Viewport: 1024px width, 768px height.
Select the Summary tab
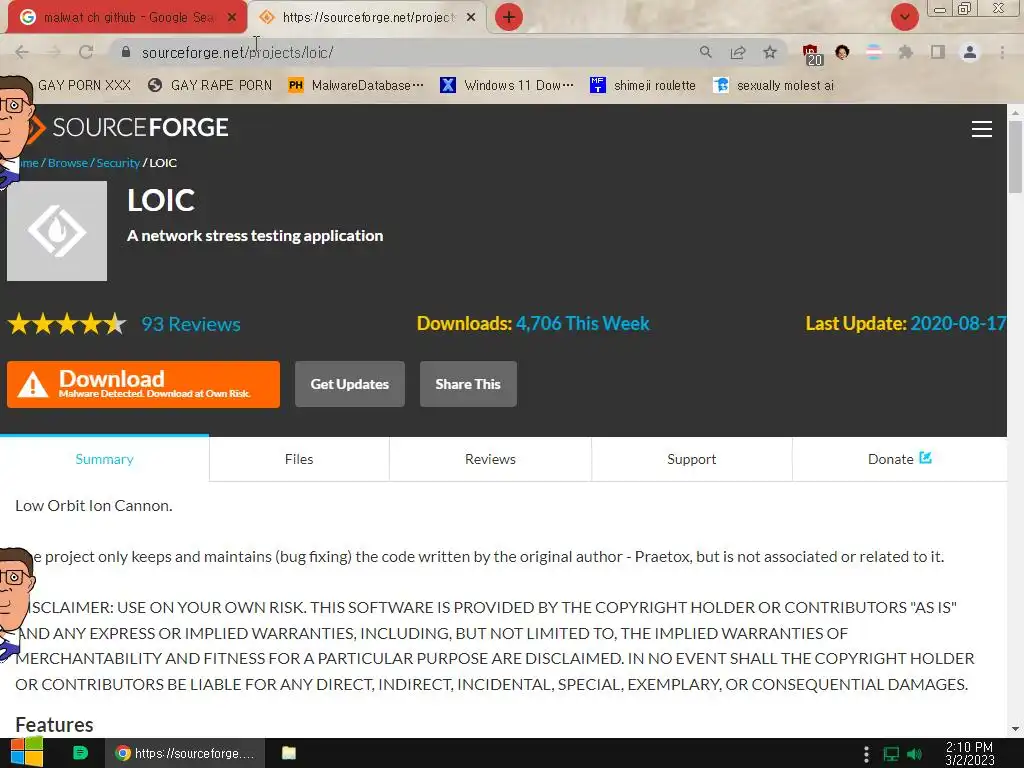pyautogui.click(x=104, y=459)
